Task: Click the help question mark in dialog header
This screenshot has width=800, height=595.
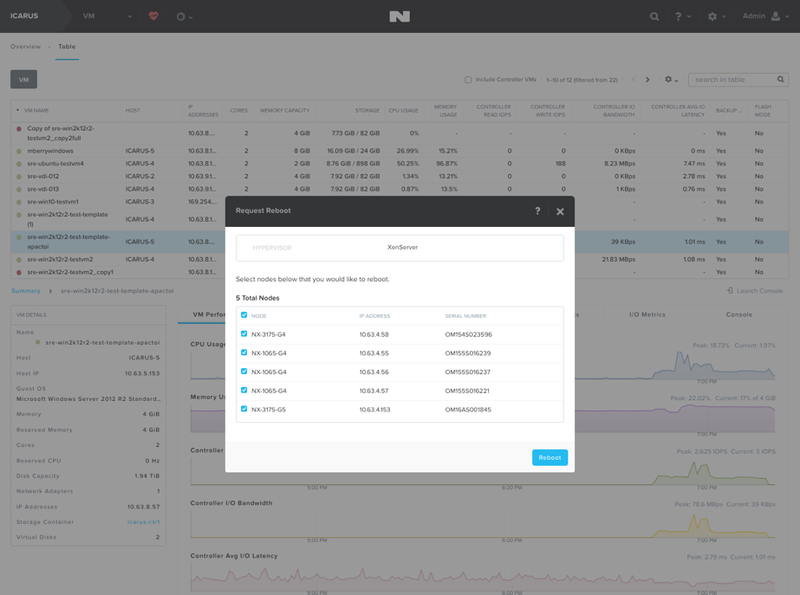Action: pyautogui.click(x=537, y=211)
